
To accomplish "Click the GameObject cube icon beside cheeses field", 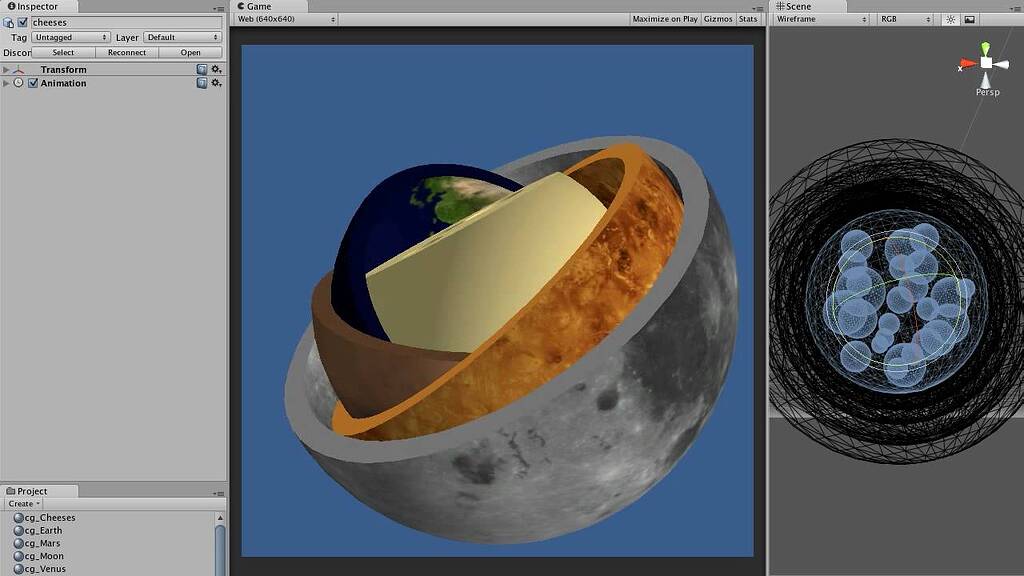I will point(9,21).
